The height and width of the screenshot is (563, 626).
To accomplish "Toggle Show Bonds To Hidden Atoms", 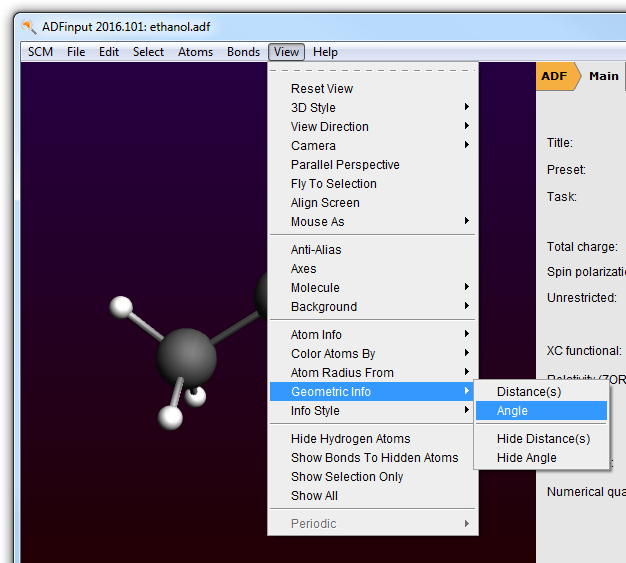I will coord(372,458).
